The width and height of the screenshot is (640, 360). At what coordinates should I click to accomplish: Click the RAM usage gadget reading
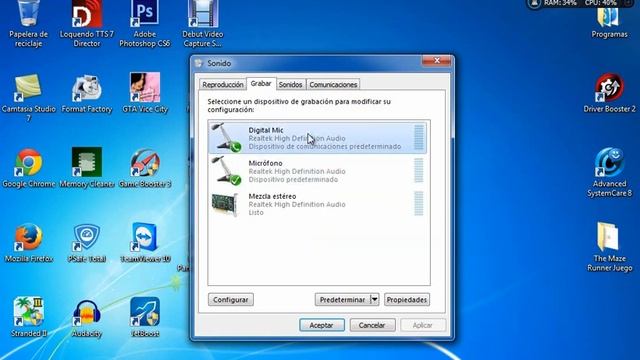[560, 3]
